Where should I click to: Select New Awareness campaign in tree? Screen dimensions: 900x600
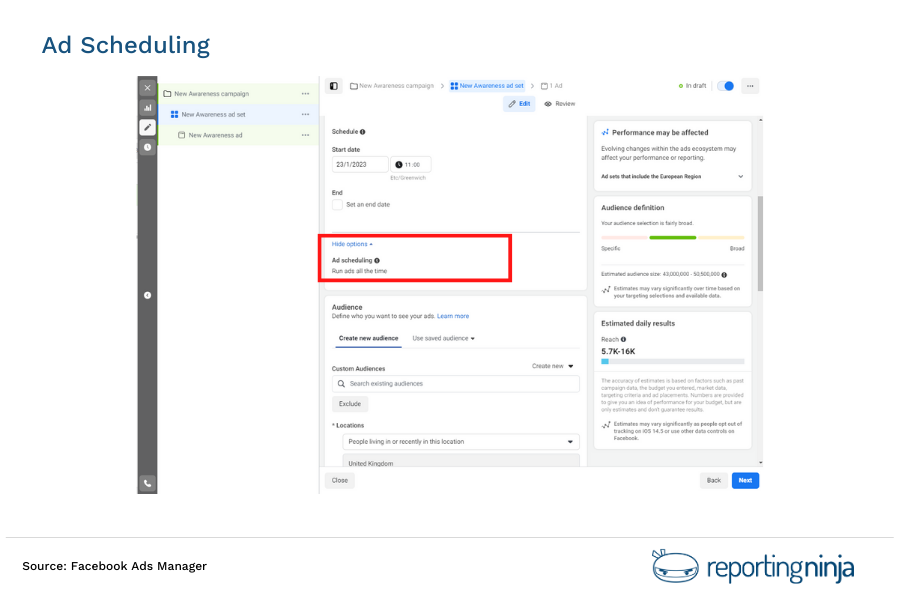[211, 94]
